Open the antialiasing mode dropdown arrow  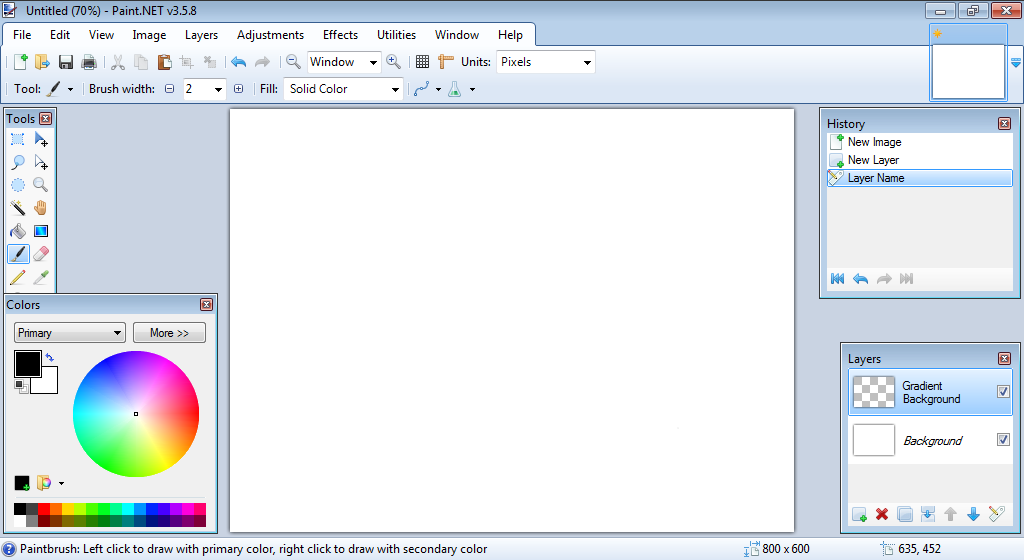click(438, 89)
